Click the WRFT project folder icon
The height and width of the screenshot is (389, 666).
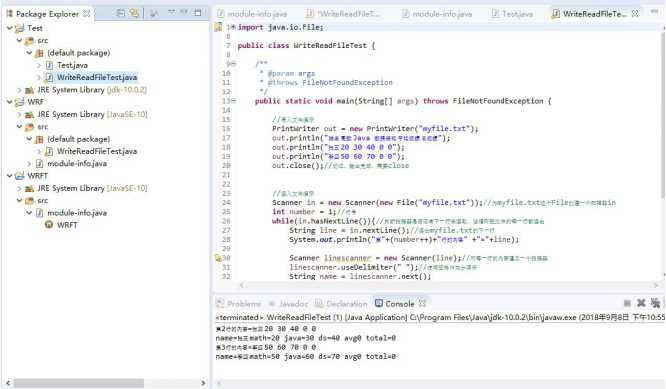click(20, 175)
